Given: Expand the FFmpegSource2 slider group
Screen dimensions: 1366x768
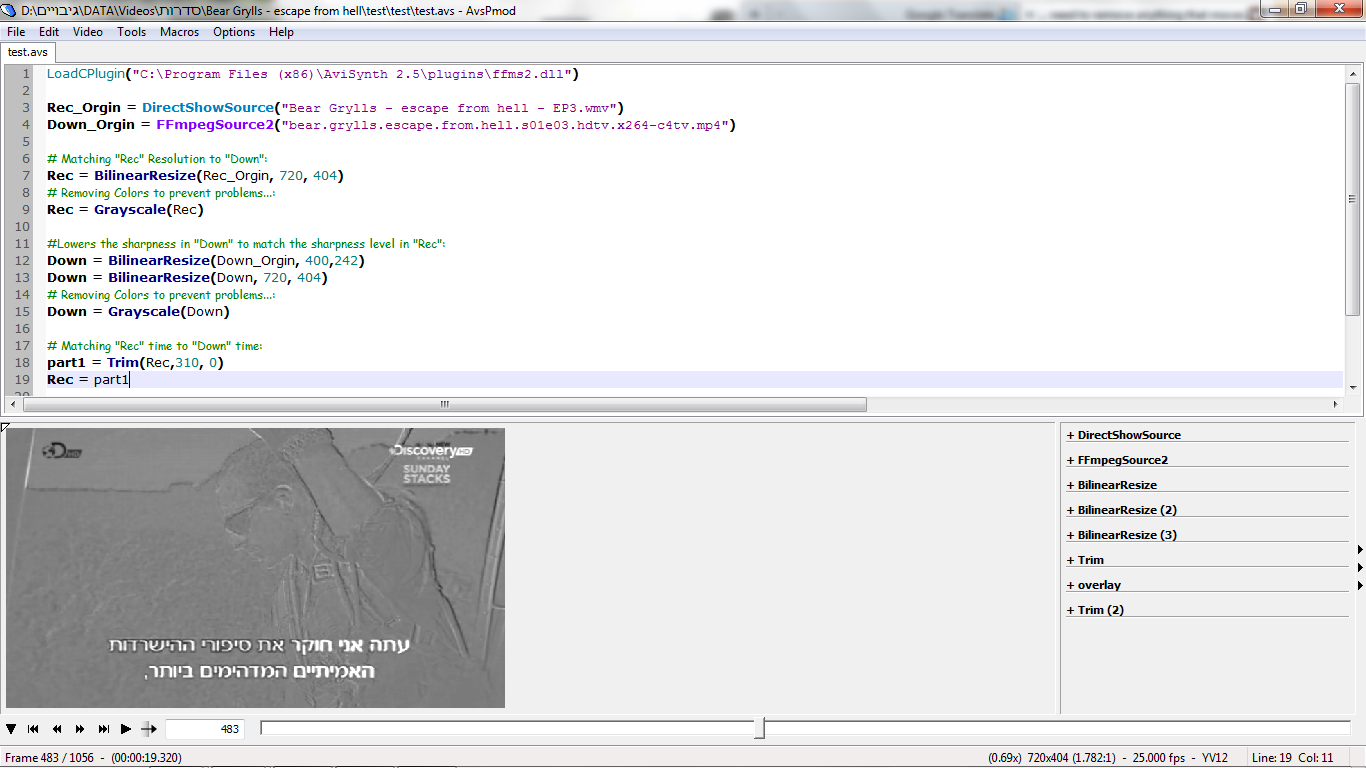Looking at the screenshot, I should click(x=1117, y=460).
